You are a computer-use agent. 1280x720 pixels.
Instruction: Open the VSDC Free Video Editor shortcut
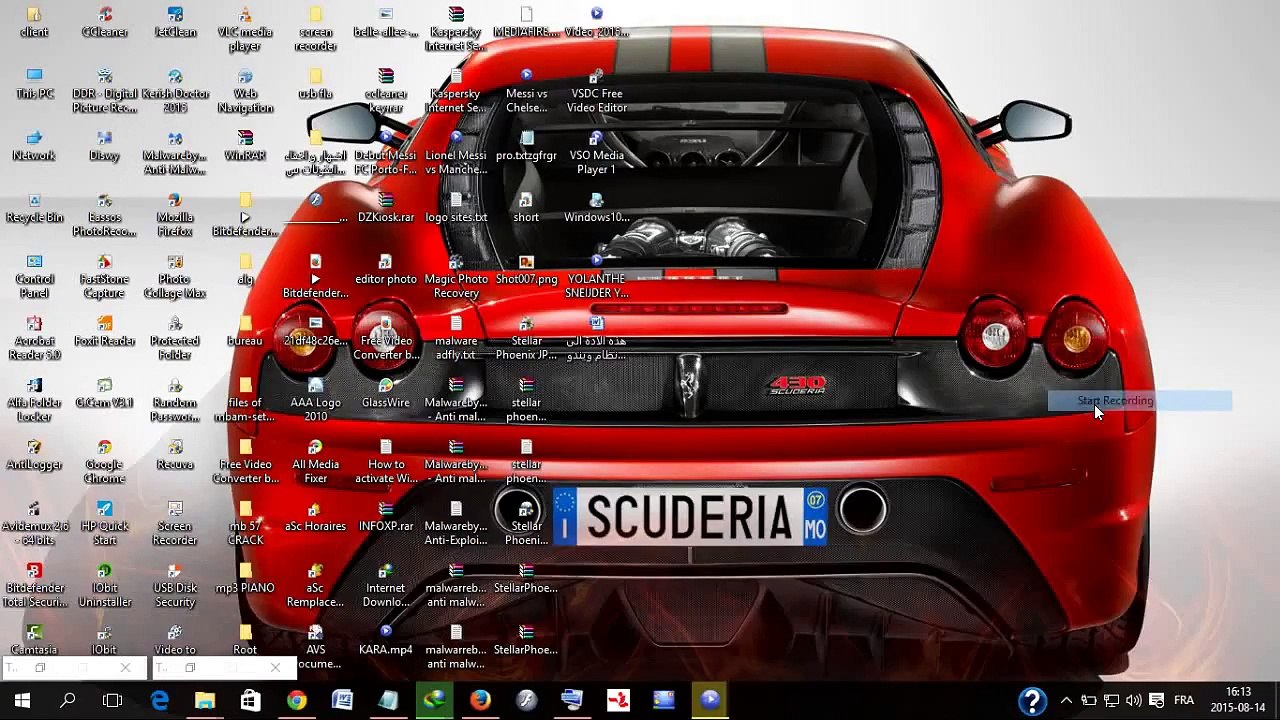point(597,92)
